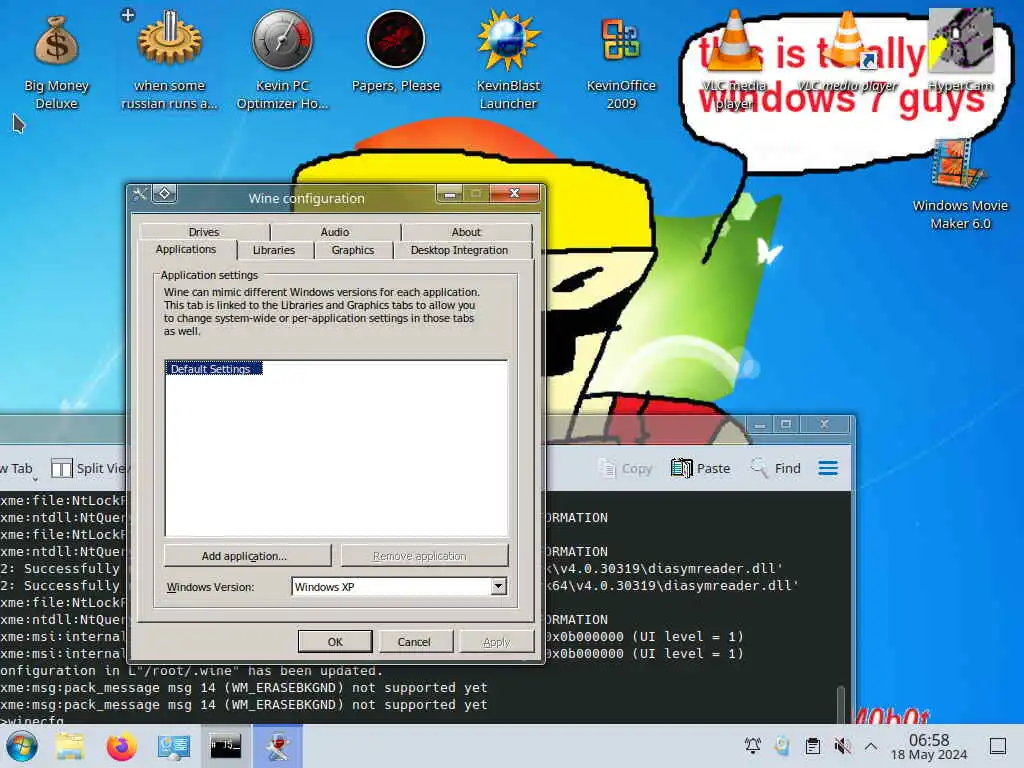
Task: Expand hidden system tray icons
Action: [871, 746]
